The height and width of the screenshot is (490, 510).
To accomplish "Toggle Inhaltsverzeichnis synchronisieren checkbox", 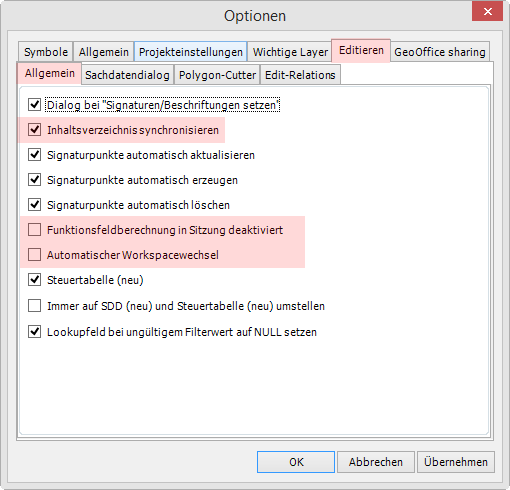I will pyautogui.click(x=35, y=130).
